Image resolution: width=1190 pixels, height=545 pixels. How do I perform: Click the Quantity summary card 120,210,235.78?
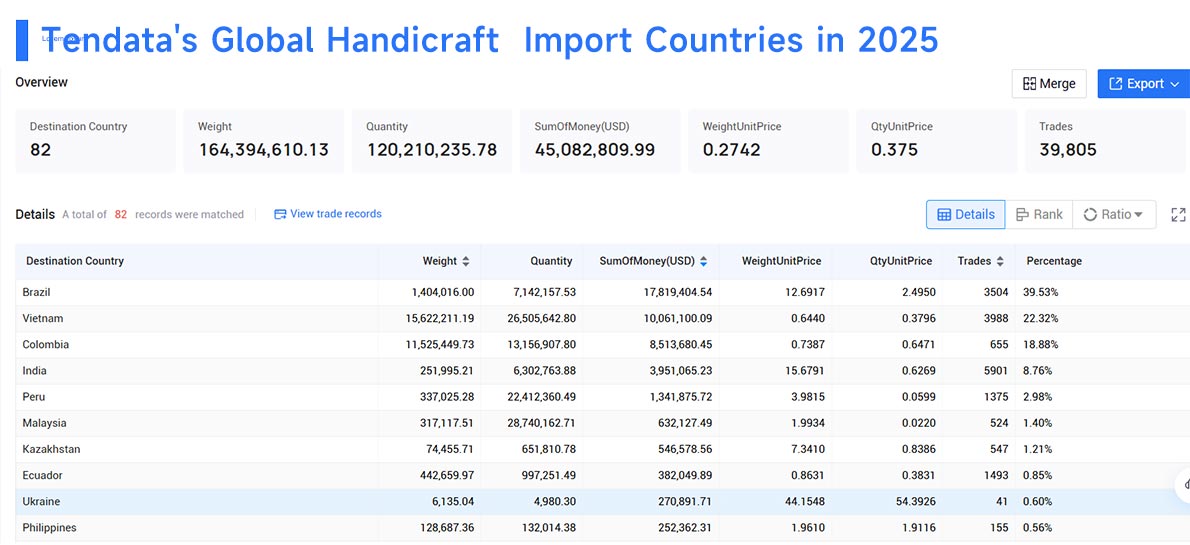pyautogui.click(x=432, y=141)
